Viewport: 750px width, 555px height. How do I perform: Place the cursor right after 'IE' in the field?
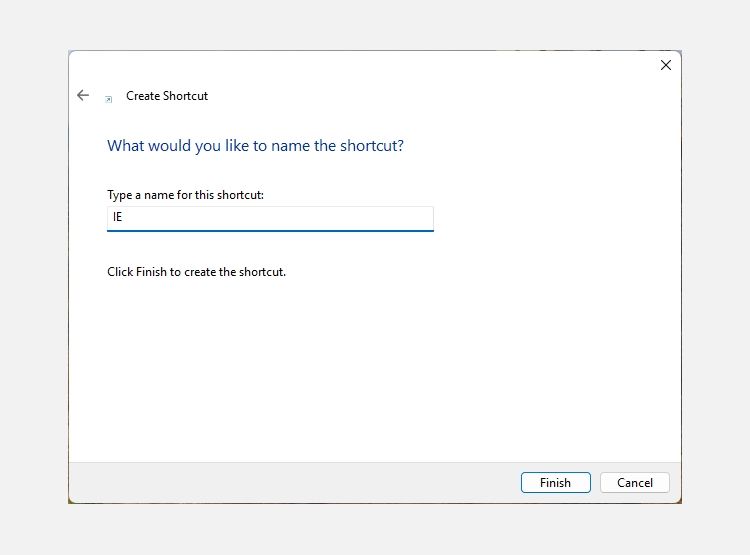(123, 218)
